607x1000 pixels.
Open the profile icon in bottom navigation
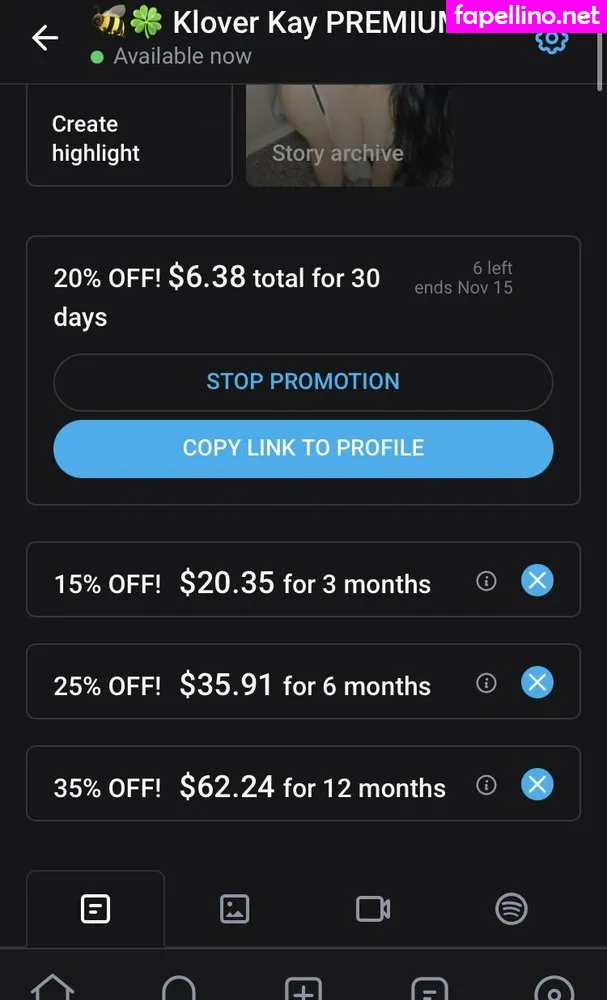[x=554, y=988]
